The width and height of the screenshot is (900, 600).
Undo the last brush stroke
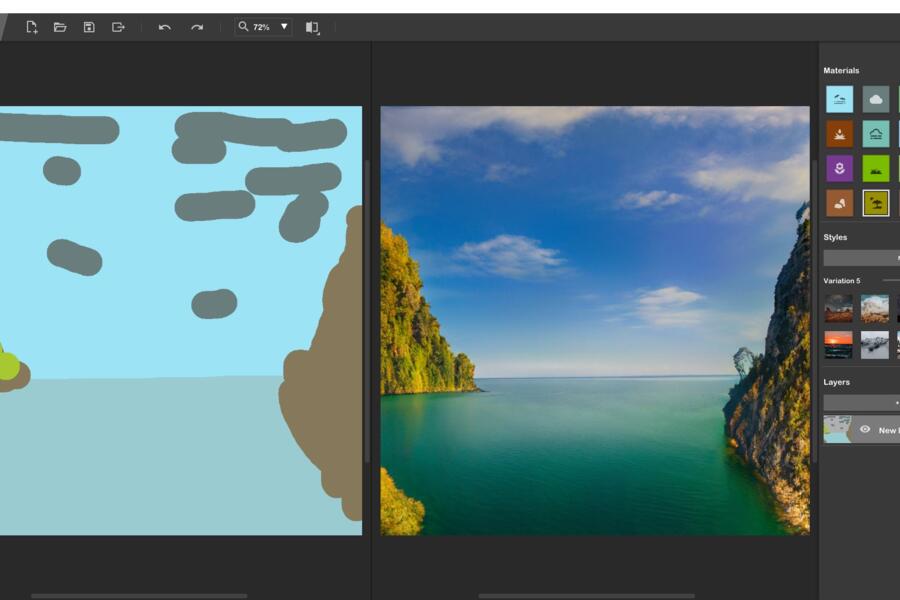point(165,27)
